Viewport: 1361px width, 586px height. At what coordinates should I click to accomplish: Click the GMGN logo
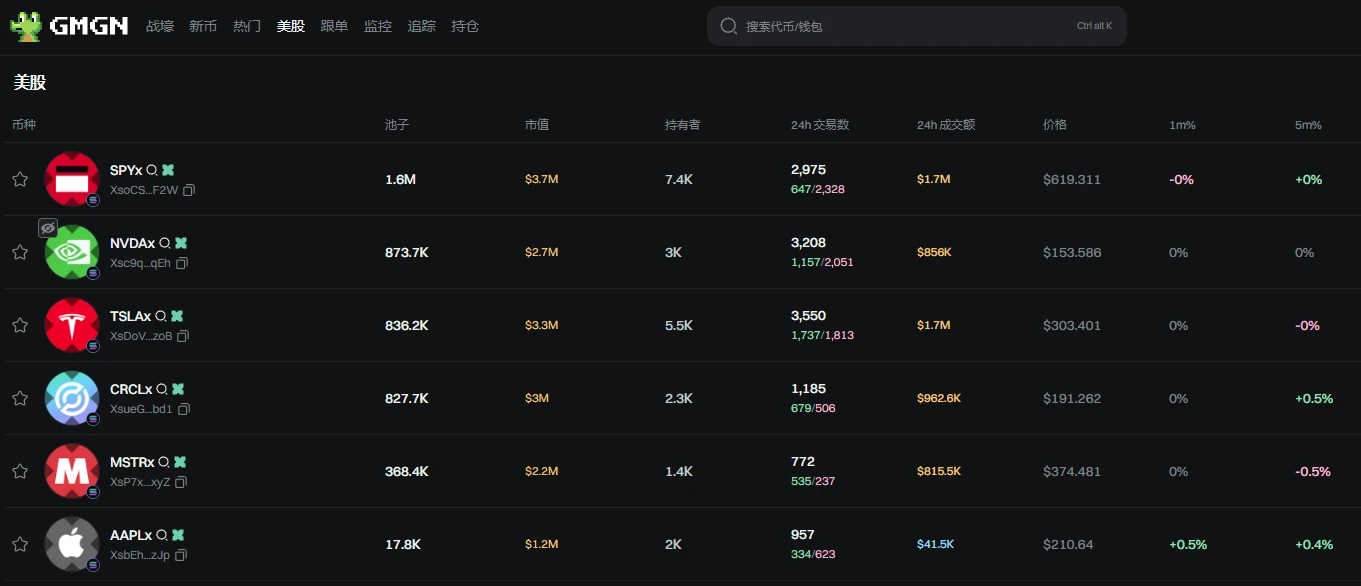click(69, 26)
